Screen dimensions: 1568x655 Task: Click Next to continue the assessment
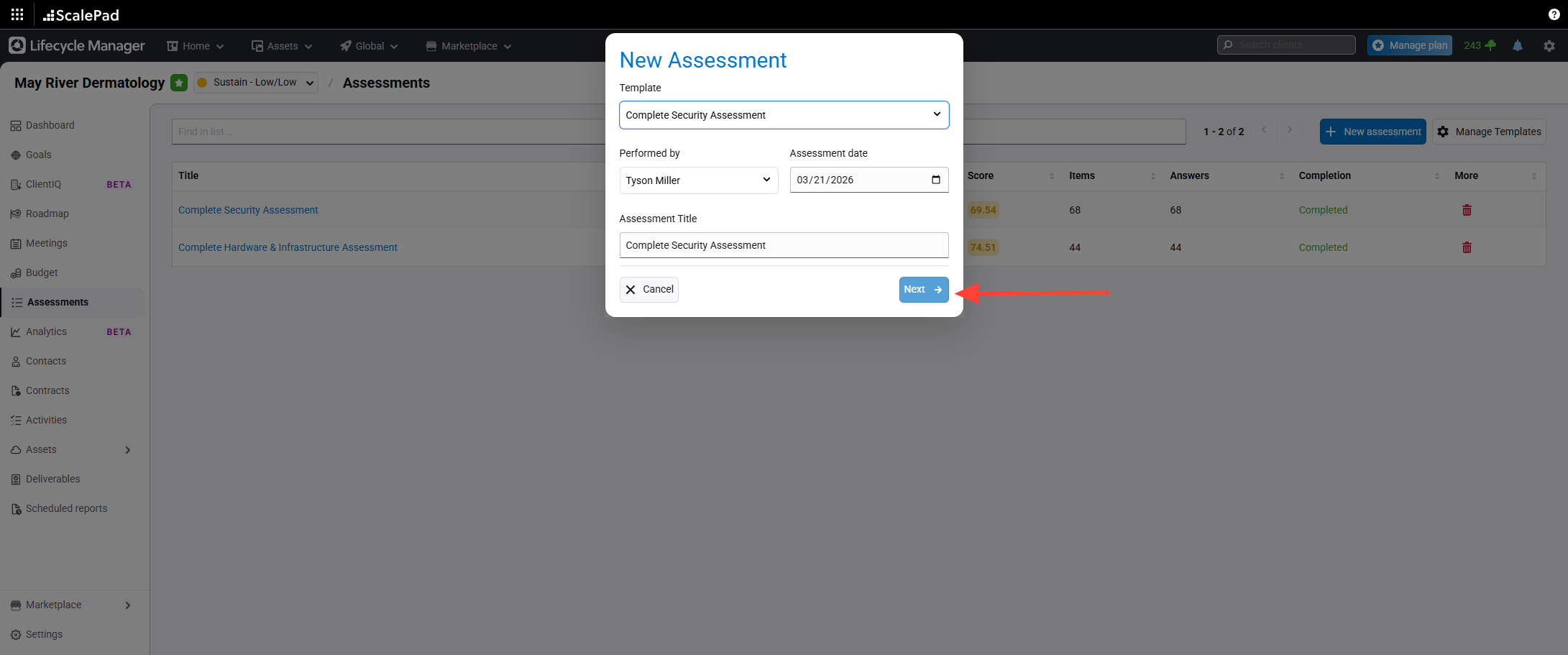coord(923,290)
